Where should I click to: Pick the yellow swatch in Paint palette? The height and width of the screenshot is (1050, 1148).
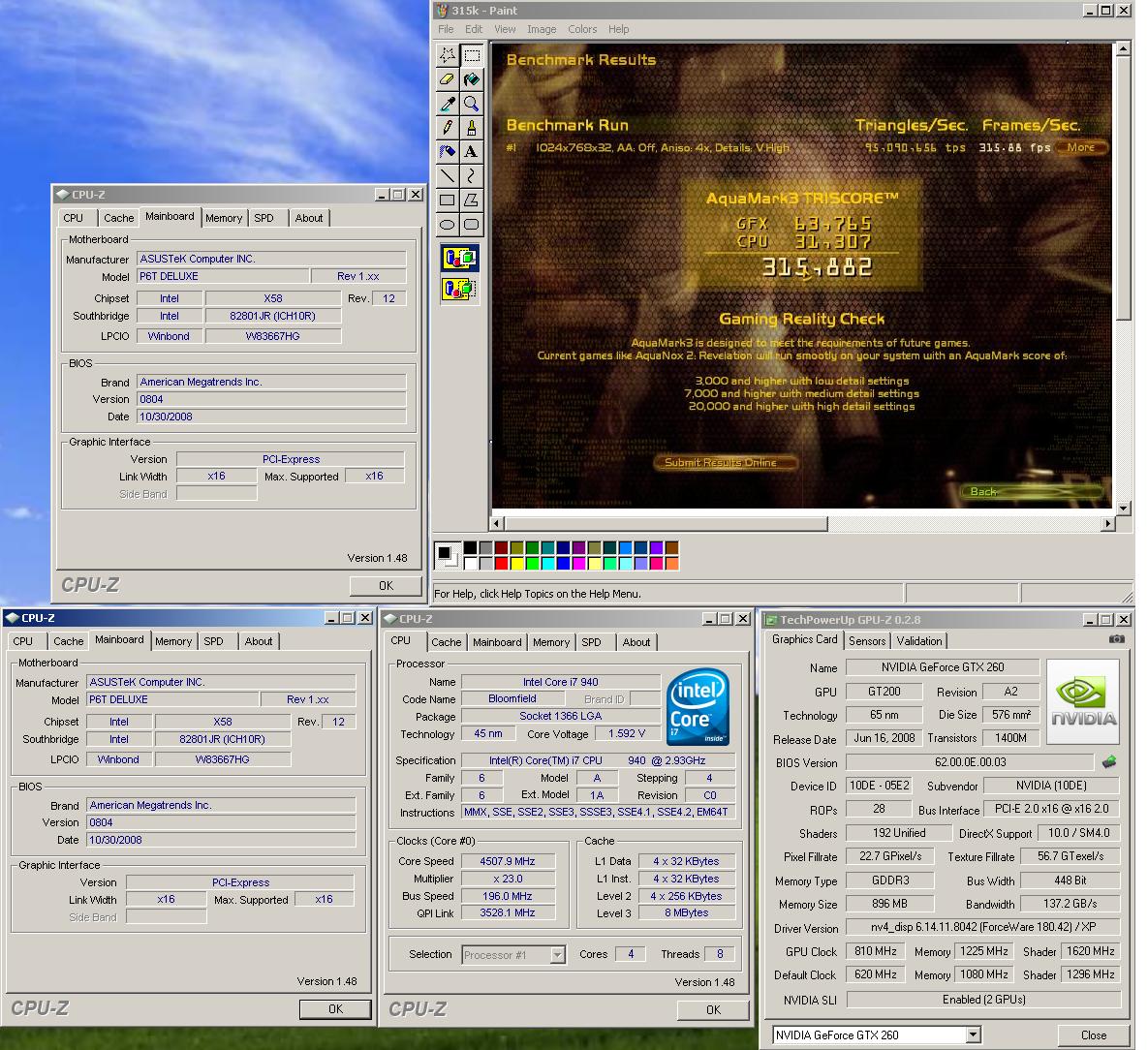click(517, 563)
